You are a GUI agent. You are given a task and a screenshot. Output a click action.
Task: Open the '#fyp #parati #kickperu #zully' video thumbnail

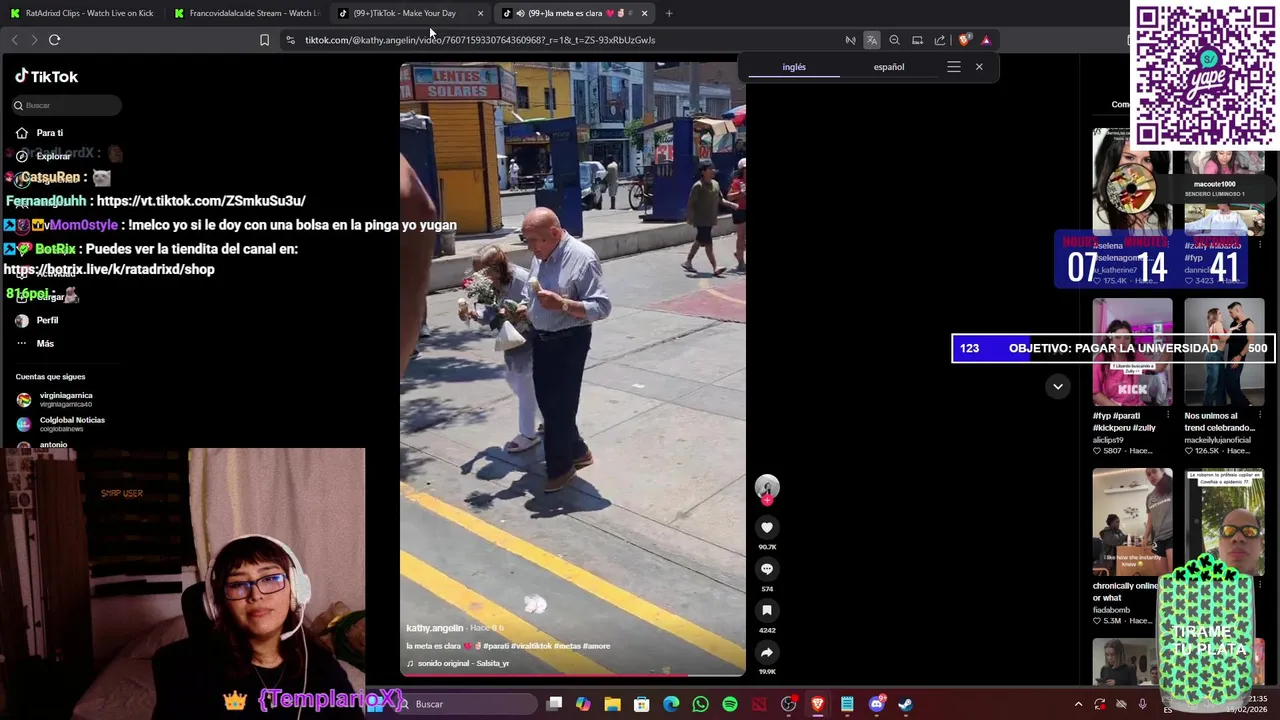1132,352
